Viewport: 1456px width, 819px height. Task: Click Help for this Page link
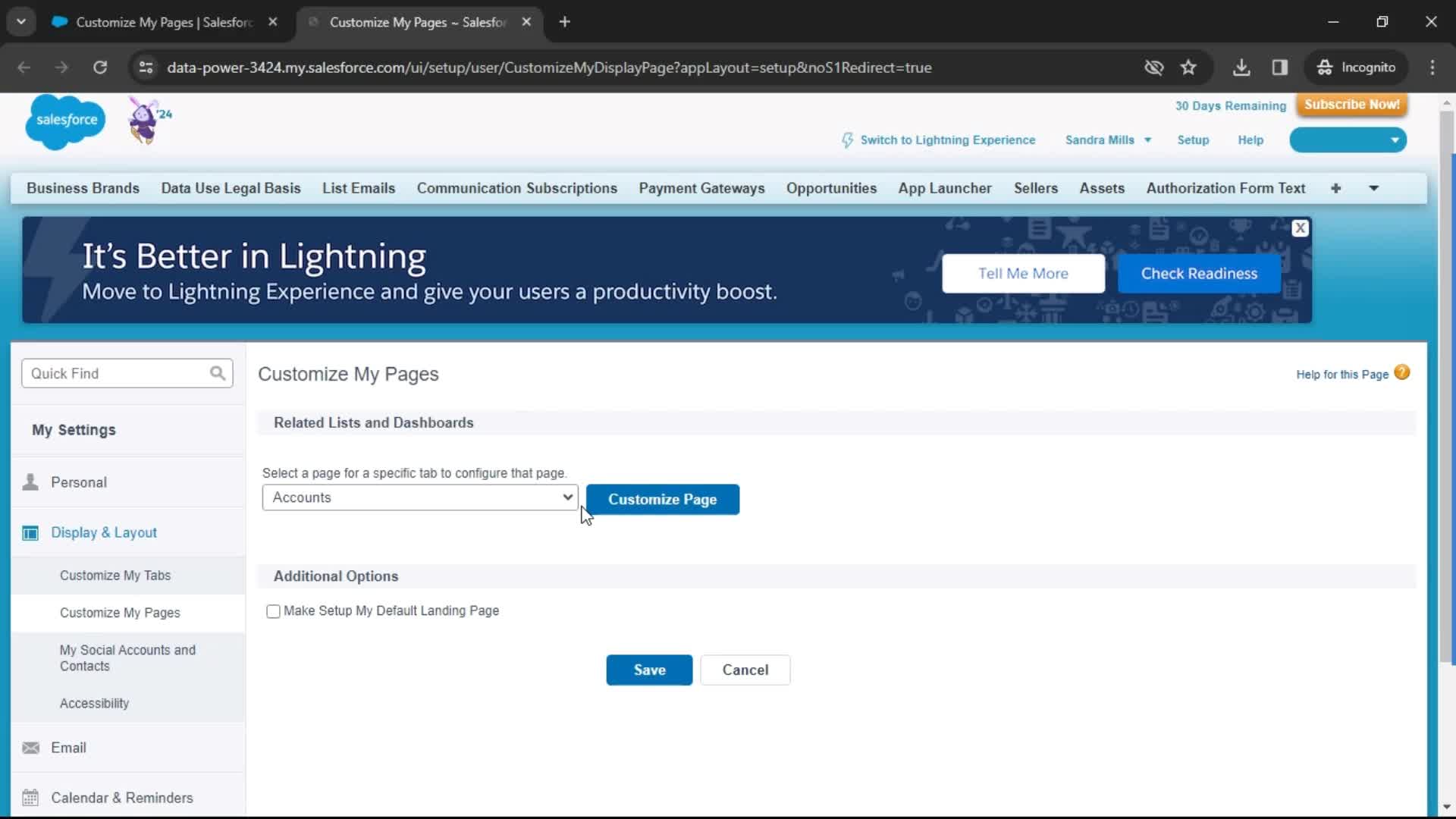(1342, 375)
